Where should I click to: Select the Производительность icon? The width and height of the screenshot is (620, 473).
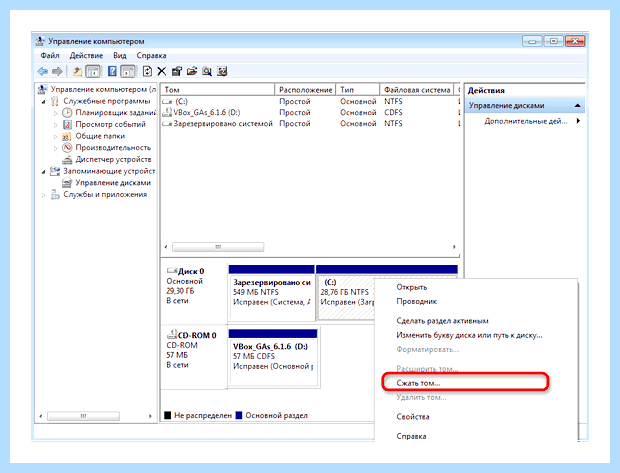click(x=67, y=148)
